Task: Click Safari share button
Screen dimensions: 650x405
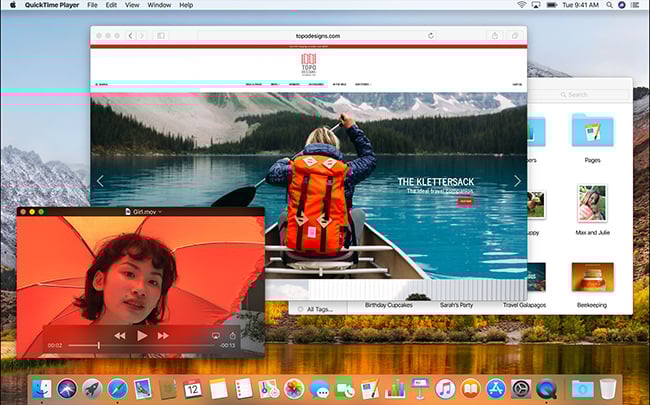Action: click(x=495, y=36)
